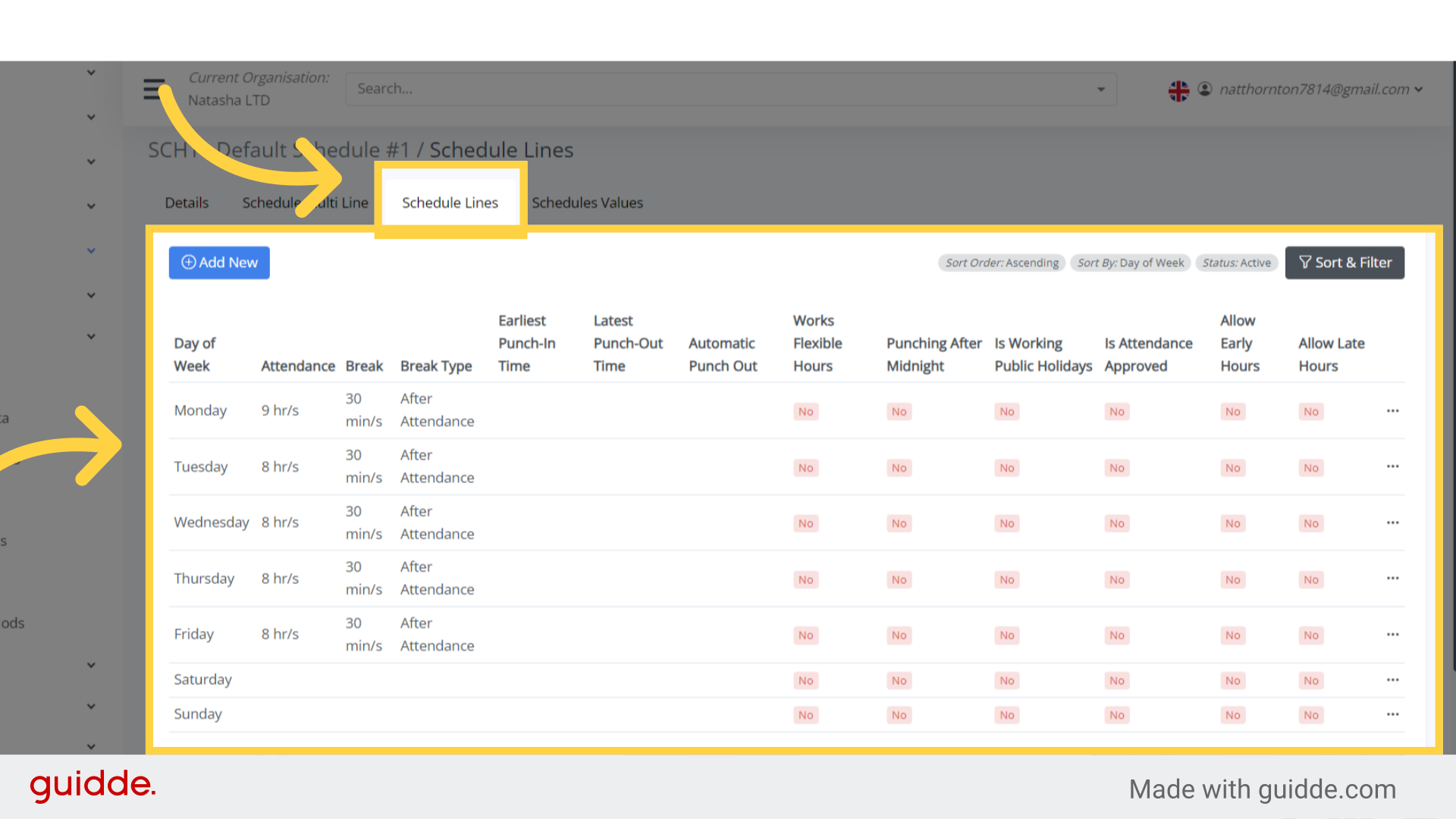Open row actions for Thursday

pos(1392,579)
